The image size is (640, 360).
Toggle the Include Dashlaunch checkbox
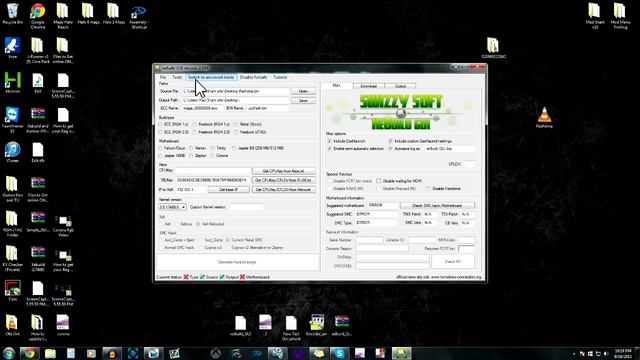coord(329,141)
